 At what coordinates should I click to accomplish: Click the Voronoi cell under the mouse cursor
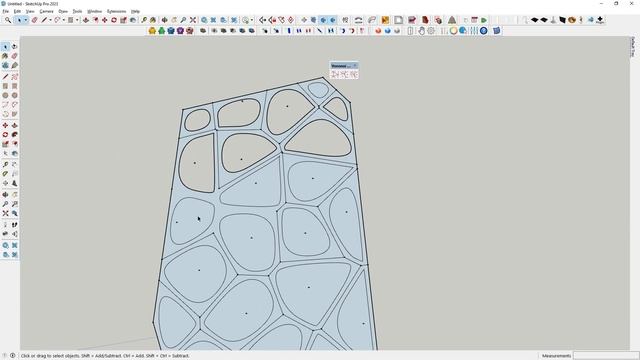coord(192,221)
